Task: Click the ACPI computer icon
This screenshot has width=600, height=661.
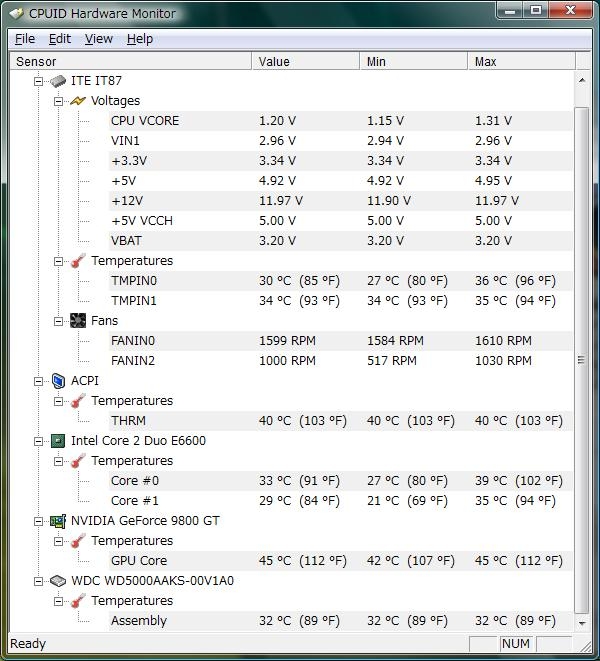Action: click(x=58, y=381)
